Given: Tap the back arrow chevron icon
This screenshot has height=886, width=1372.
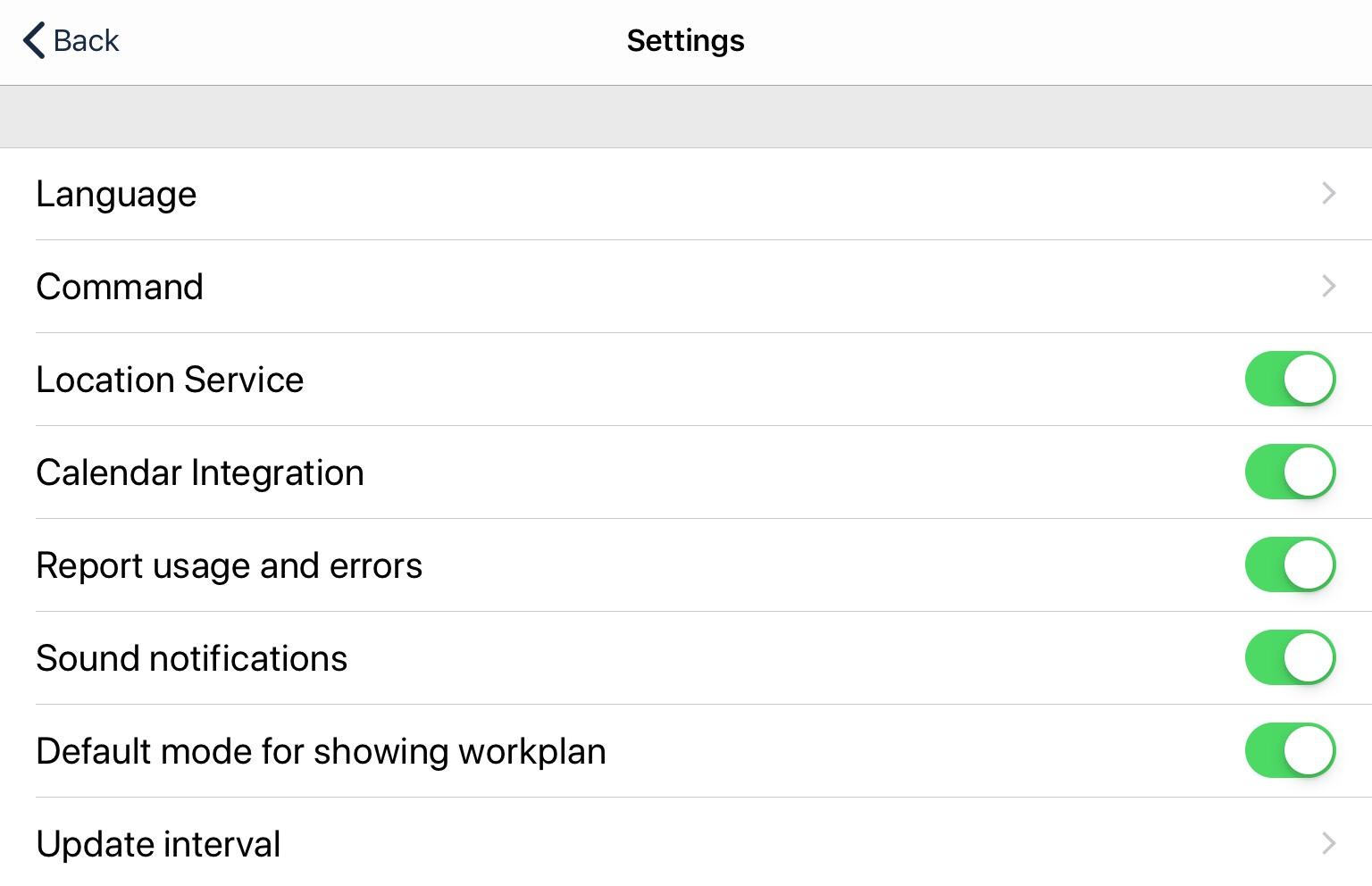Looking at the screenshot, I should 33,41.
